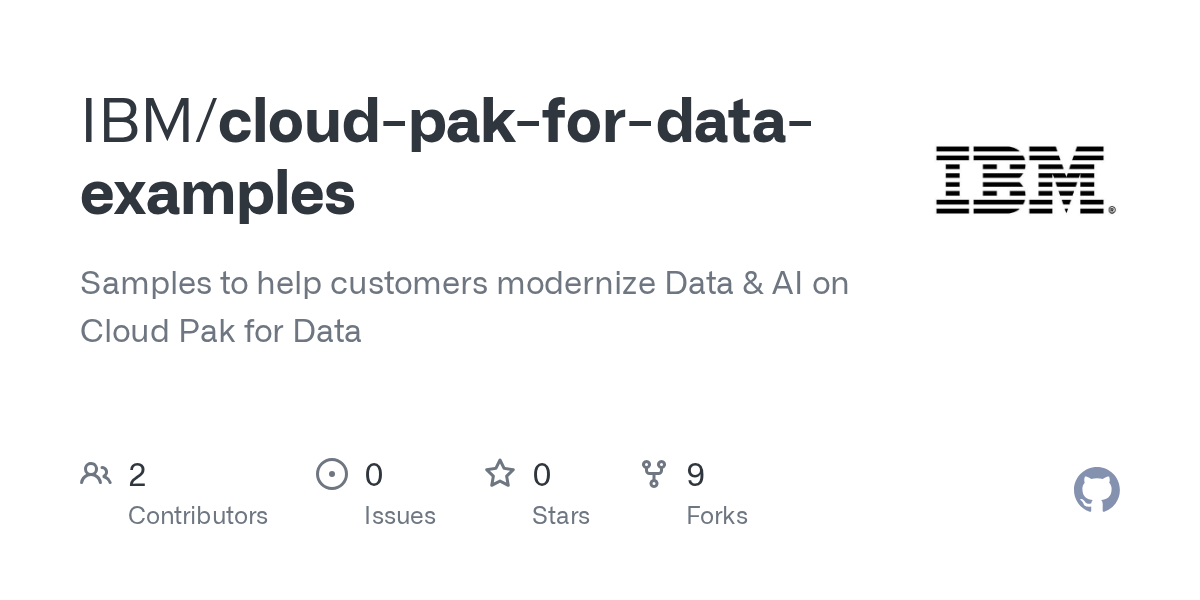Click the repository description text
The height and width of the screenshot is (600, 1200).
(x=465, y=307)
